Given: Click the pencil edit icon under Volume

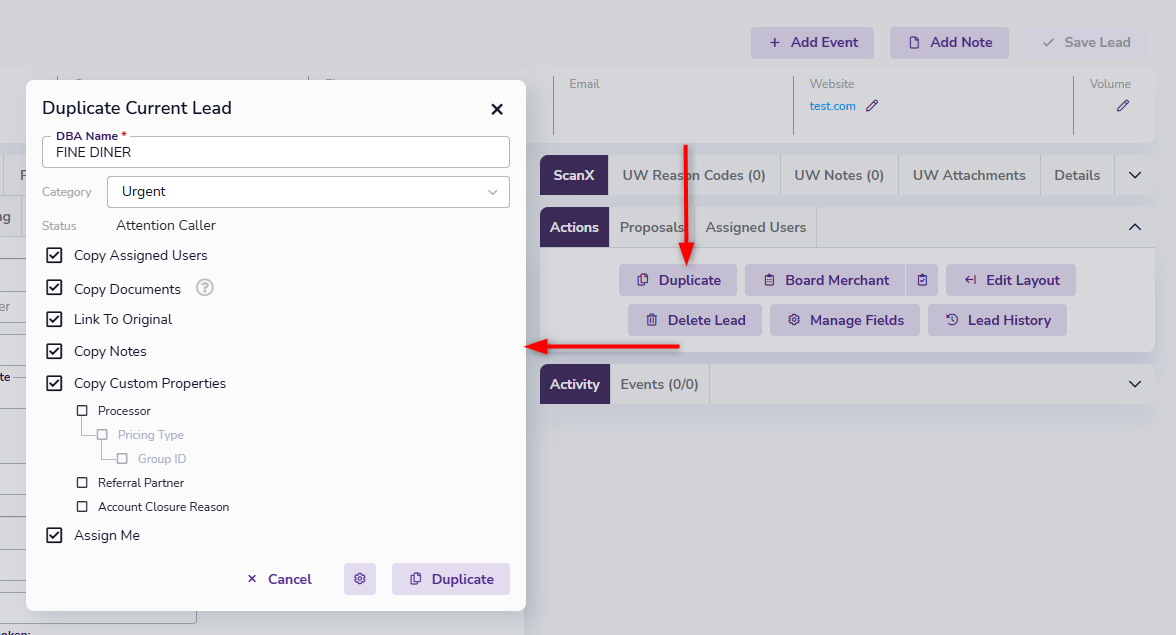Looking at the screenshot, I should click(x=1123, y=106).
